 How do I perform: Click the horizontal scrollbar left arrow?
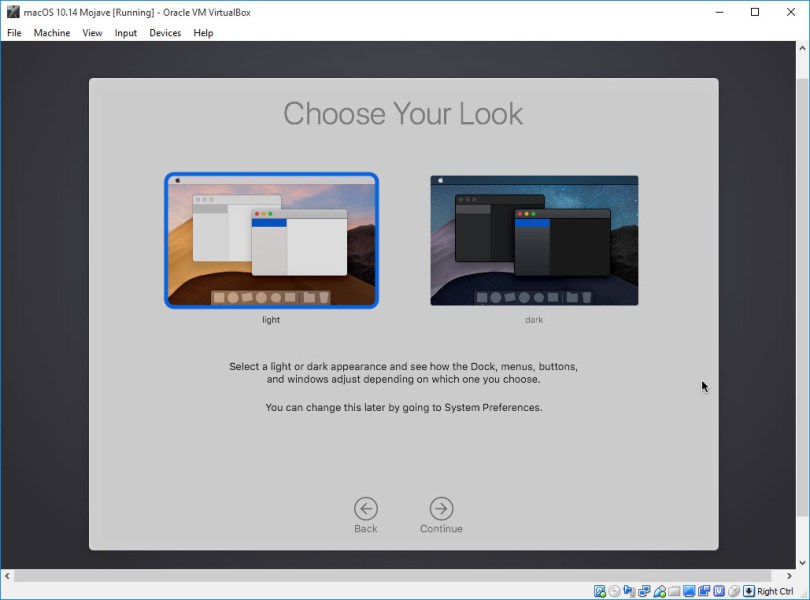7,576
